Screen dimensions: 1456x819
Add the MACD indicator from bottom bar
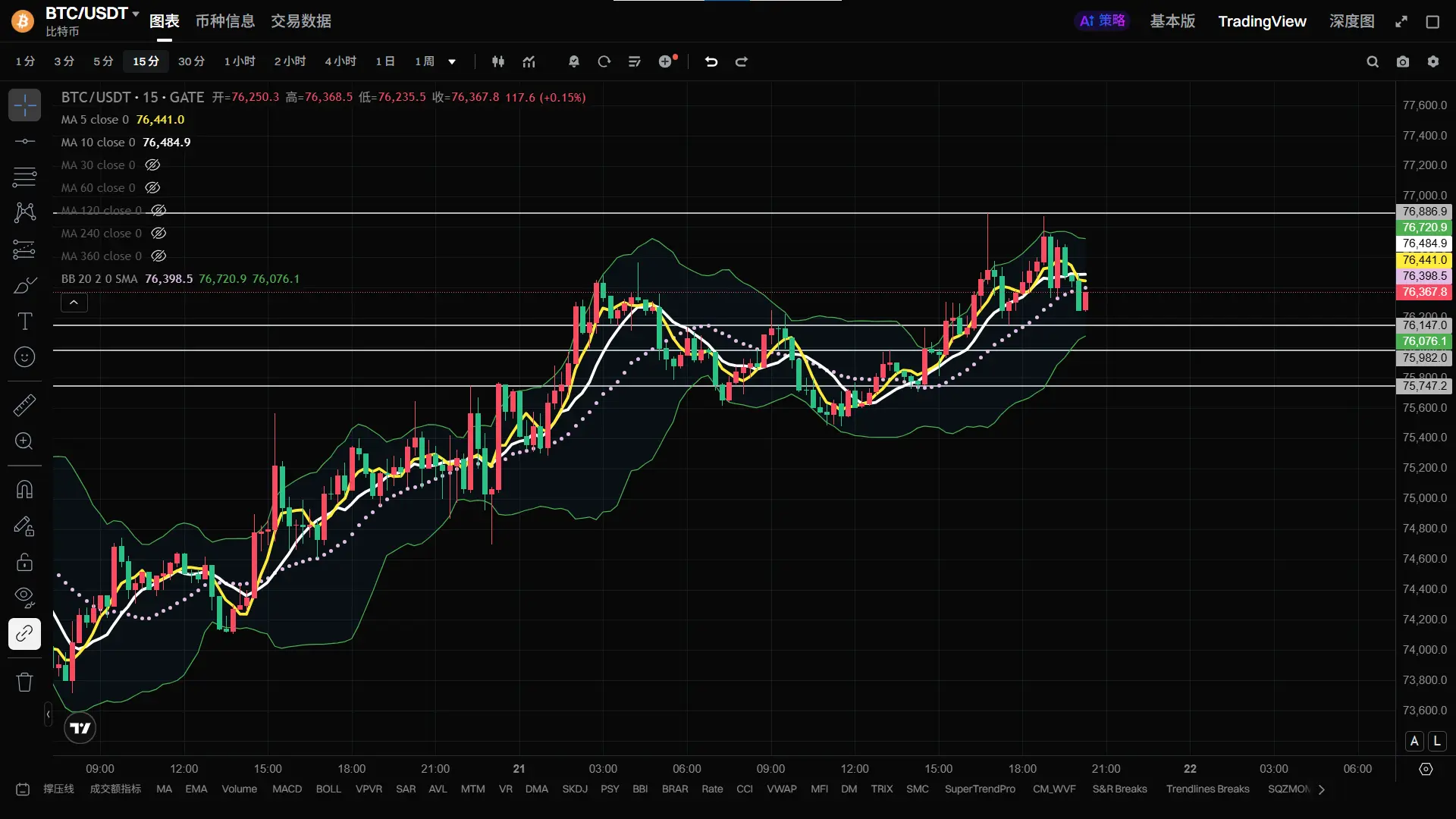click(287, 789)
